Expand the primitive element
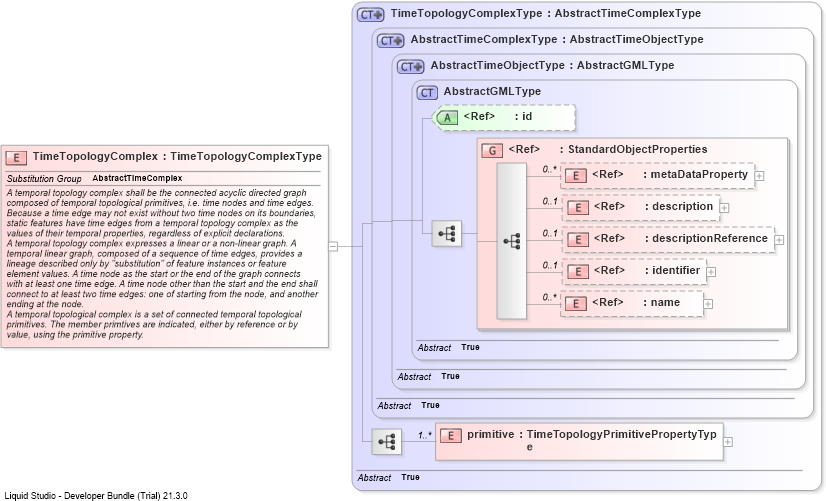Viewport: 826px width, 501px height. click(728, 442)
